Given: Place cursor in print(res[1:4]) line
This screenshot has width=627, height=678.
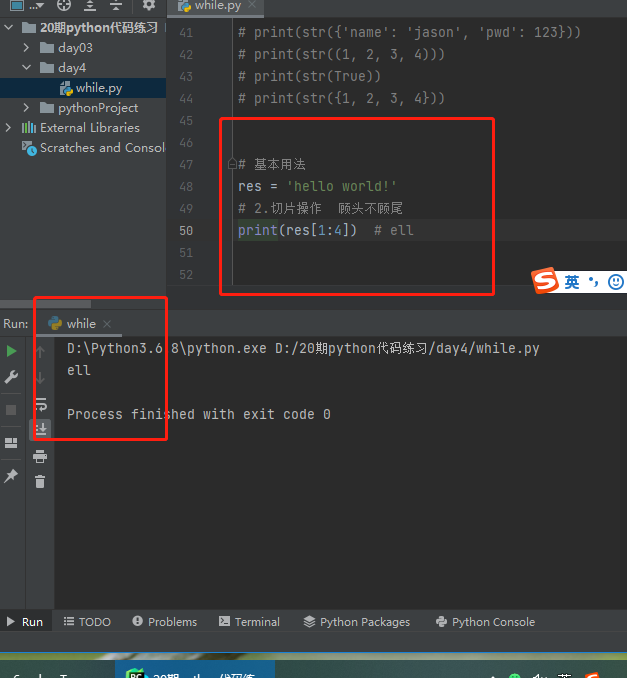Looking at the screenshot, I should pyautogui.click(x=298, y=230).
